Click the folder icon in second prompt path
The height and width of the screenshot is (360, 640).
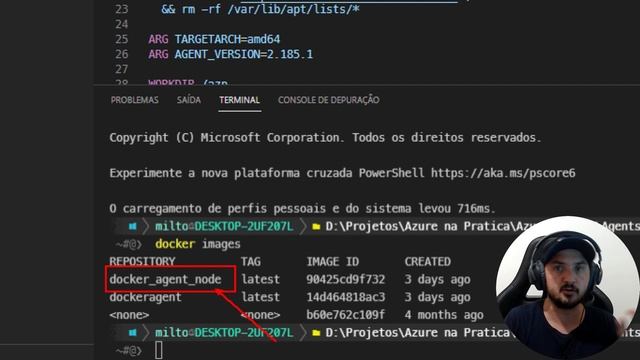coord(316,333)
